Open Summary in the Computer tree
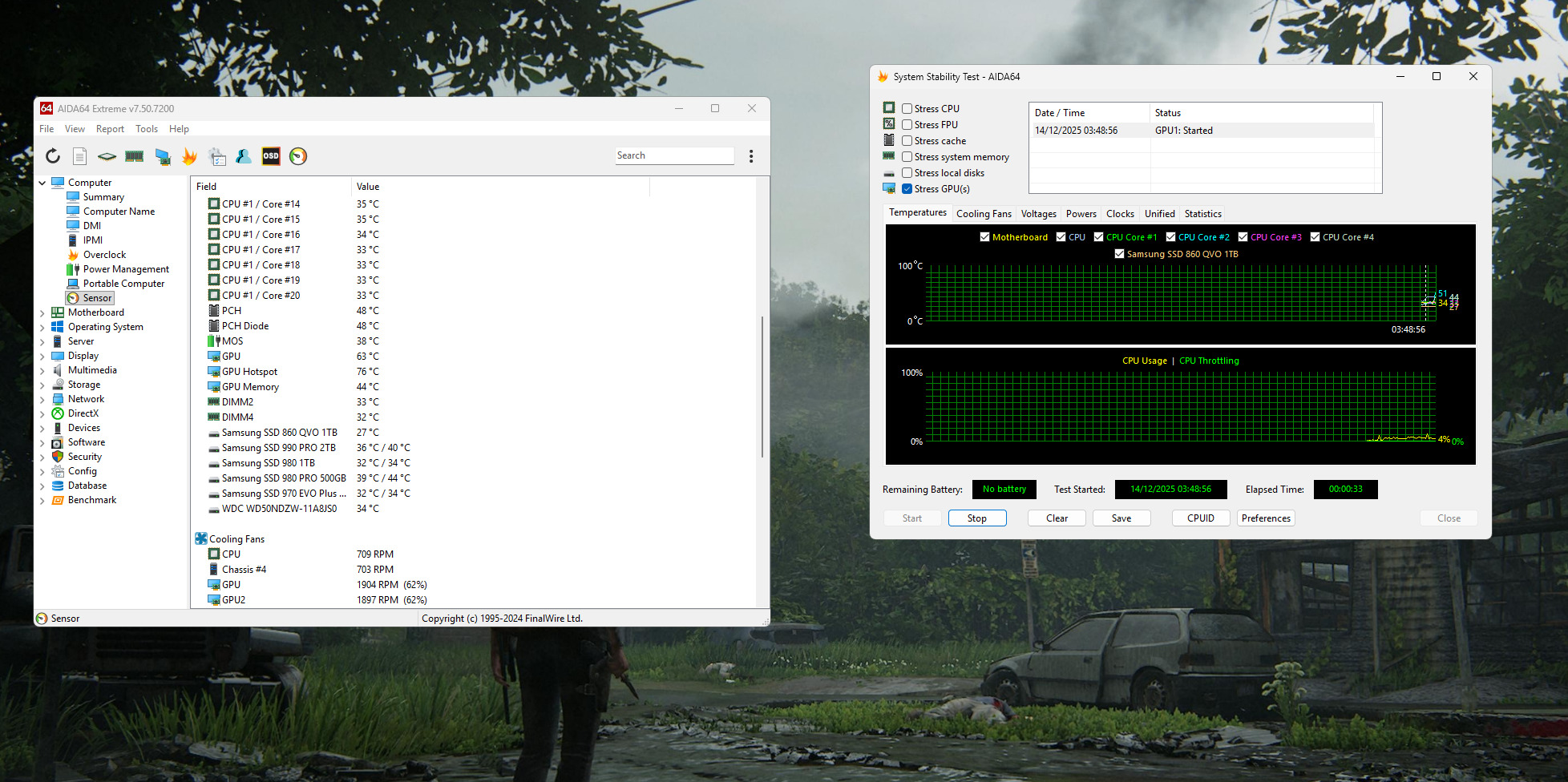 [103, 197]
